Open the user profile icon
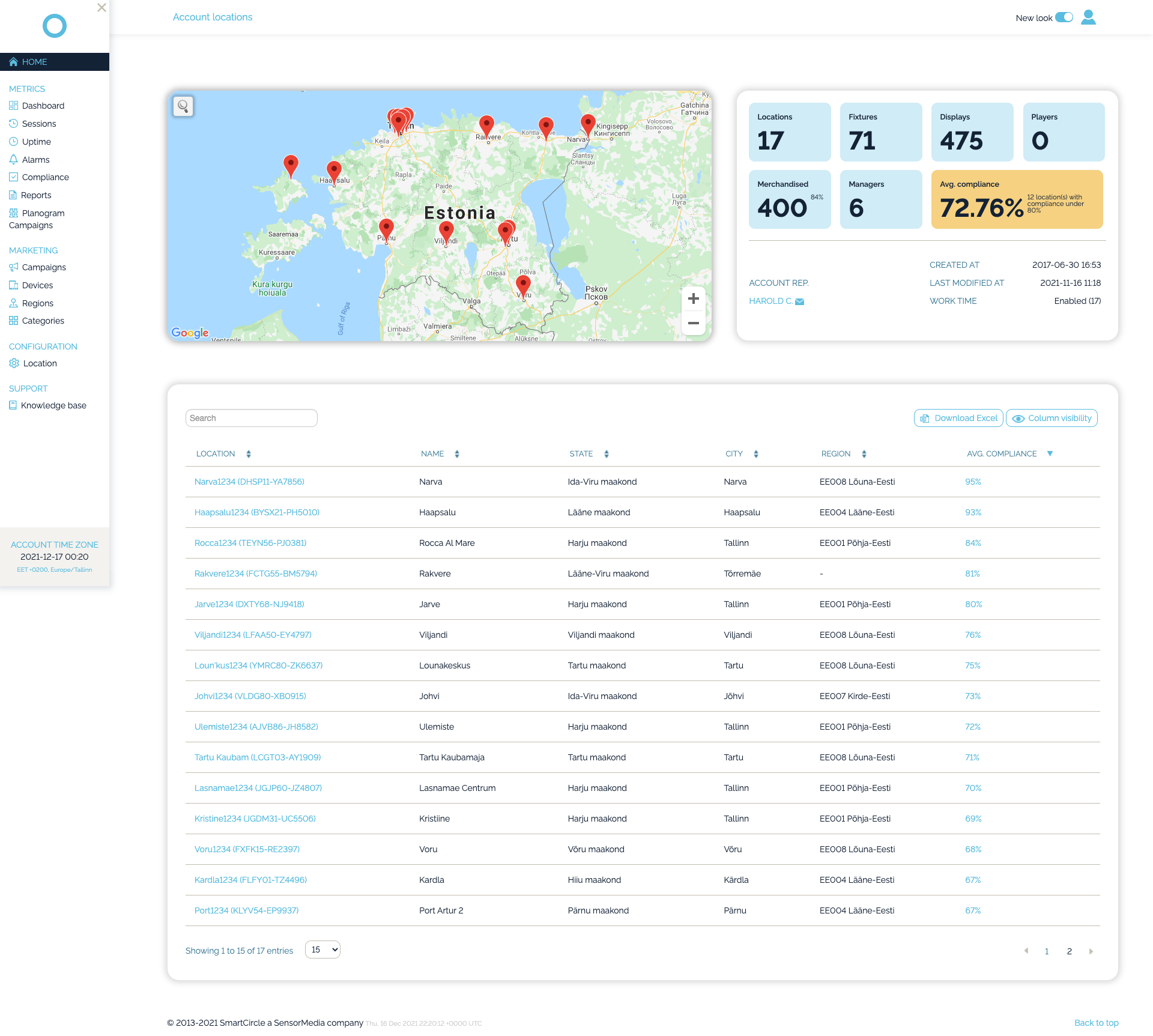 (1088, 17)
